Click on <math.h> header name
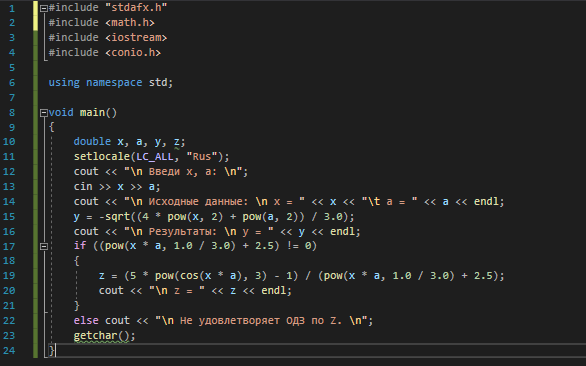 tap(130, 22)
